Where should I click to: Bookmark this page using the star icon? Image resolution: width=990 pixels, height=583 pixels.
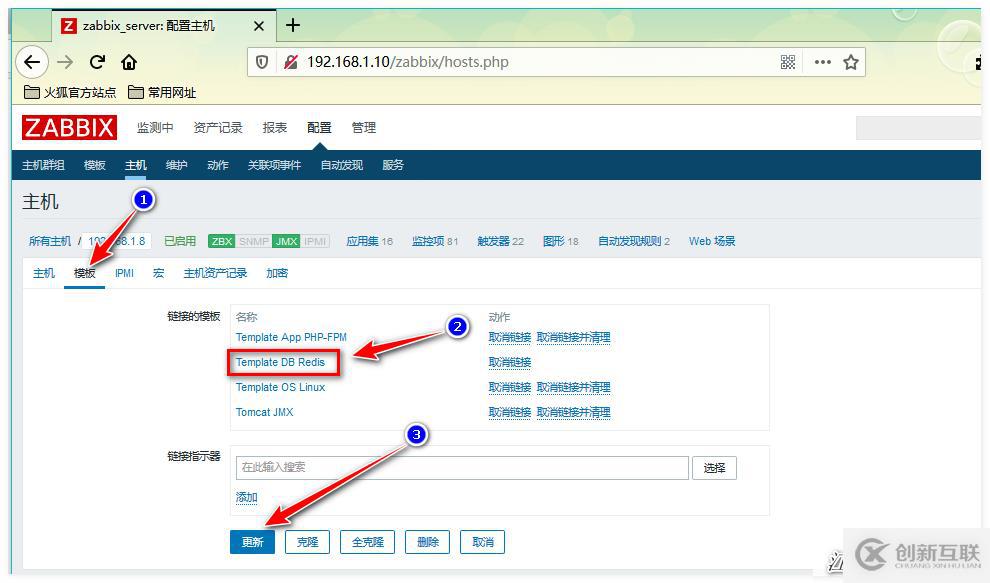pyautogui.click(x=851, y=62)
